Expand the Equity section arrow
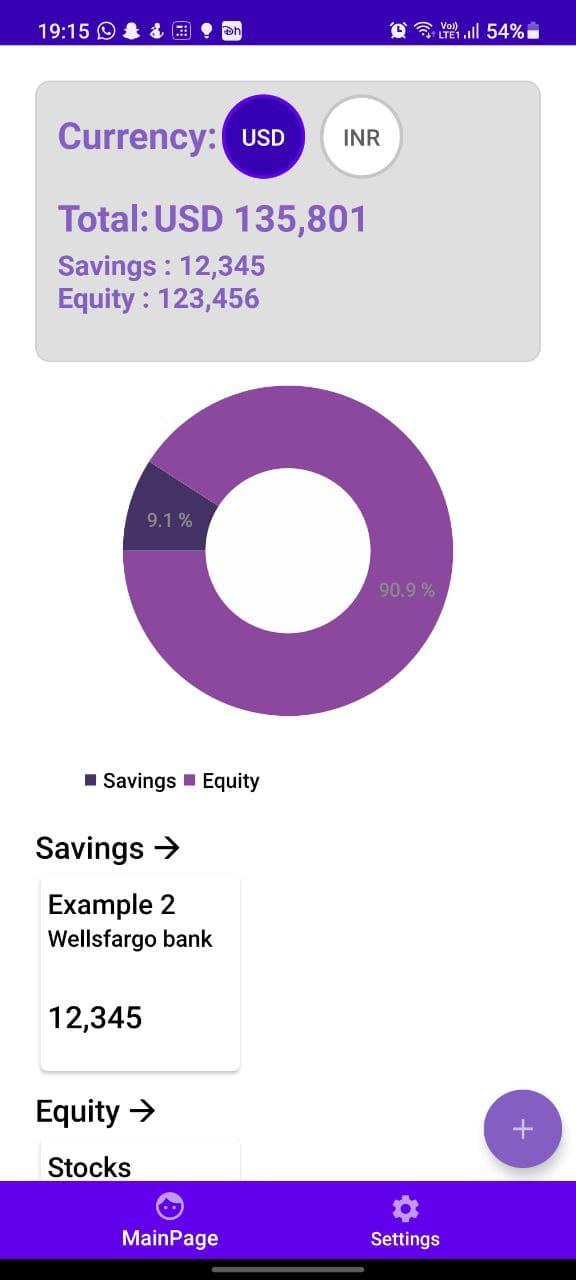The width and height of the screenshot is (576, 1280). [143, 1111]
